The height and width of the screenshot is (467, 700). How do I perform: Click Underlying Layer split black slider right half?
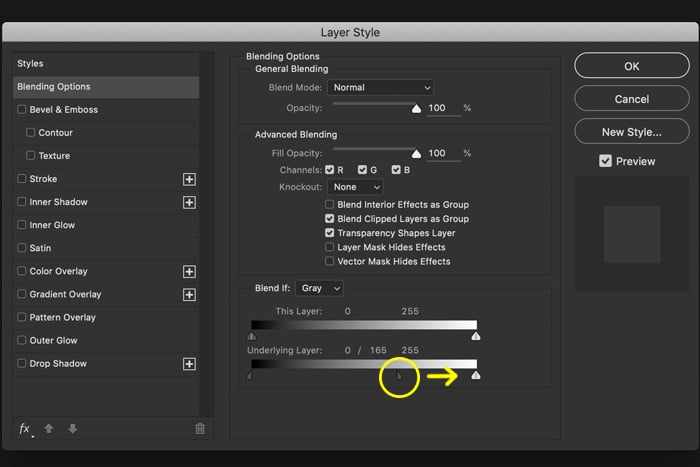pyautogui.click(x=400, y=375)
